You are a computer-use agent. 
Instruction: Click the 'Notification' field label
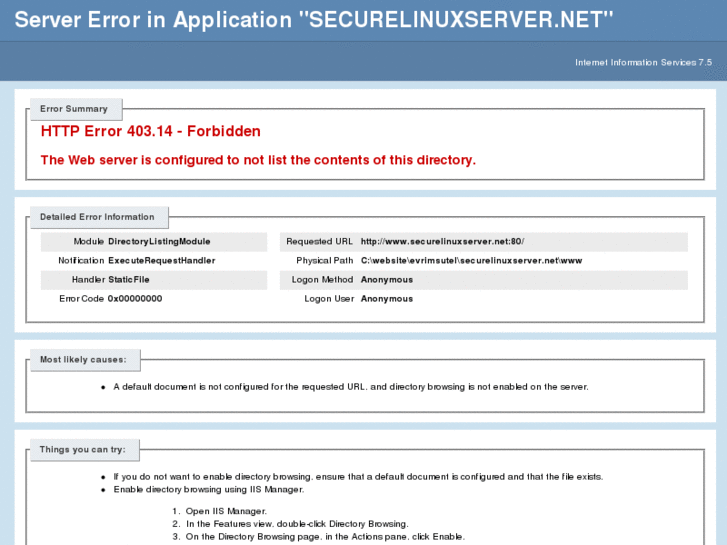click(81, 260)
